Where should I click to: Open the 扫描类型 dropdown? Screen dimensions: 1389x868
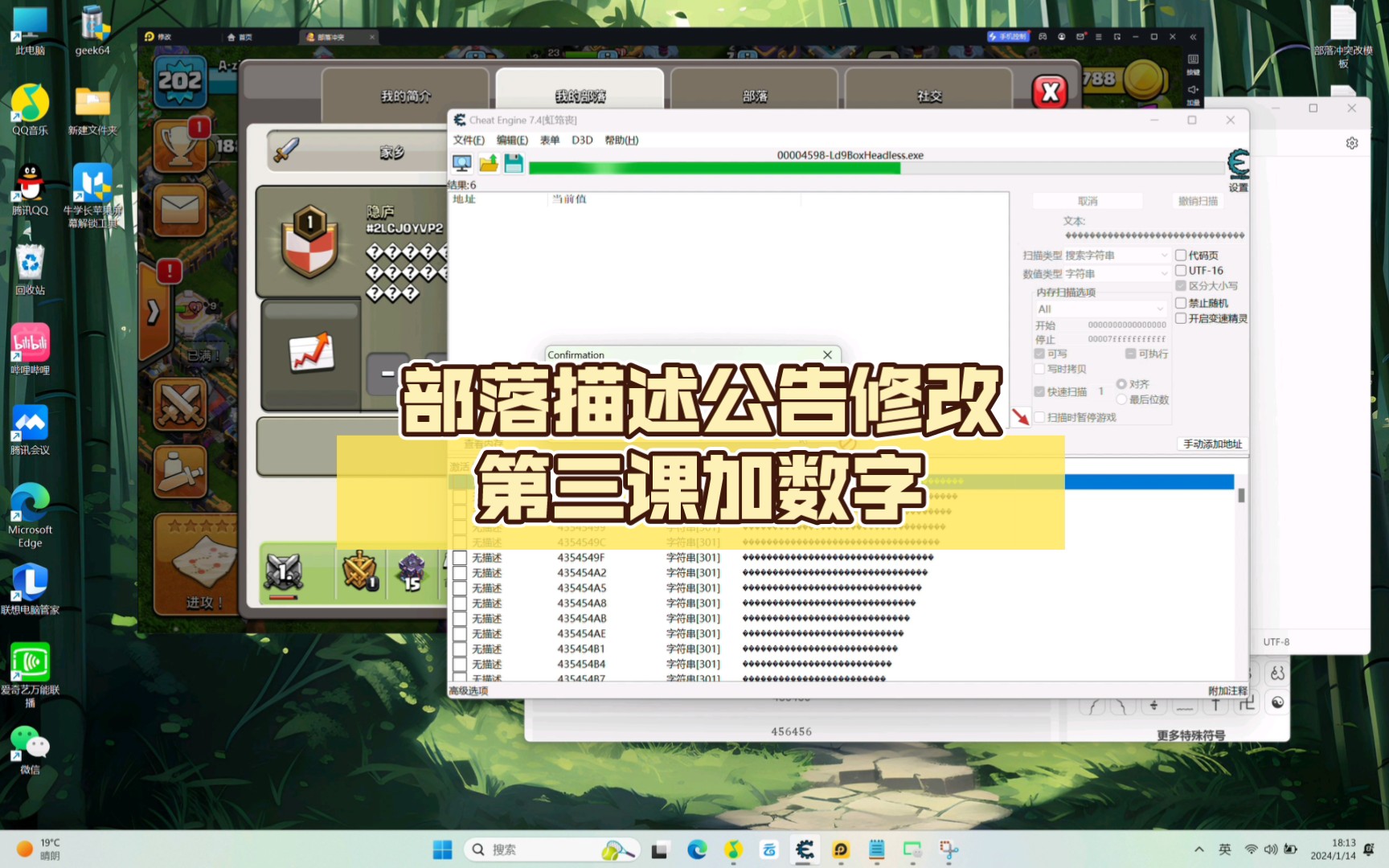pyautogui.click(x=1117, y=256)
